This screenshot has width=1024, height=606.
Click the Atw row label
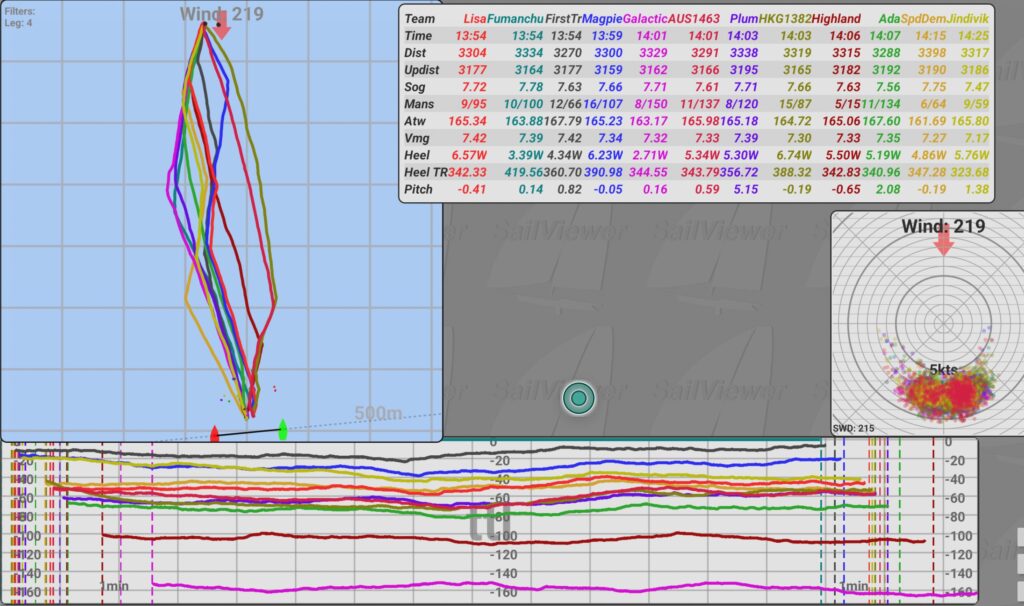415,121
